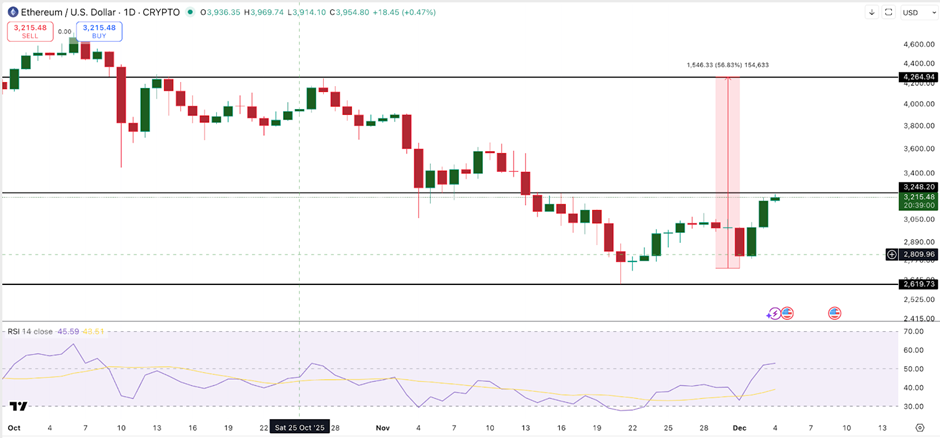Click the Nov label on the time axis
940x438 pixels.
tap(382, 428)
